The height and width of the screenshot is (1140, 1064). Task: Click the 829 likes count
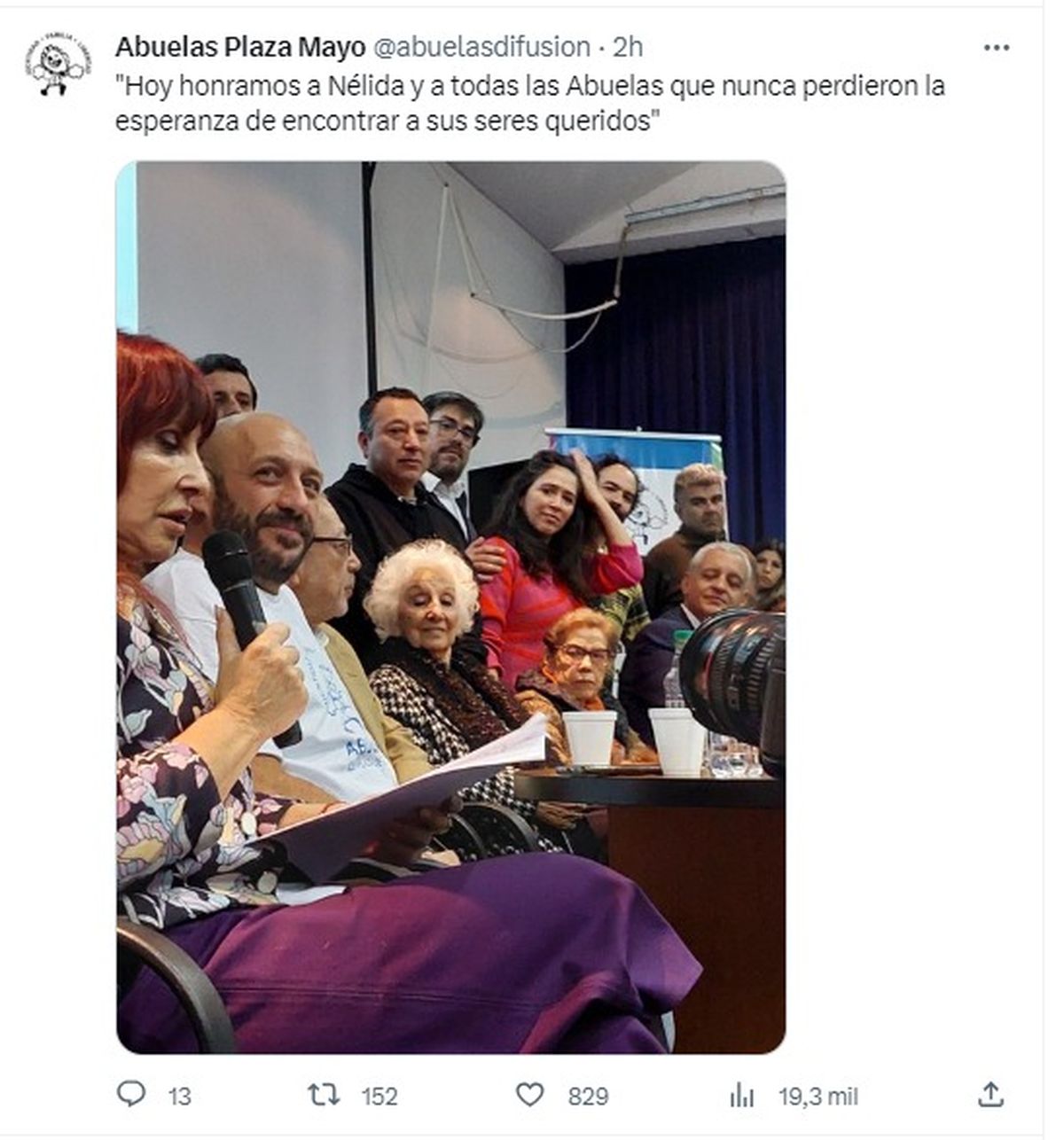pyautogui.click(x=588, y=1097)
